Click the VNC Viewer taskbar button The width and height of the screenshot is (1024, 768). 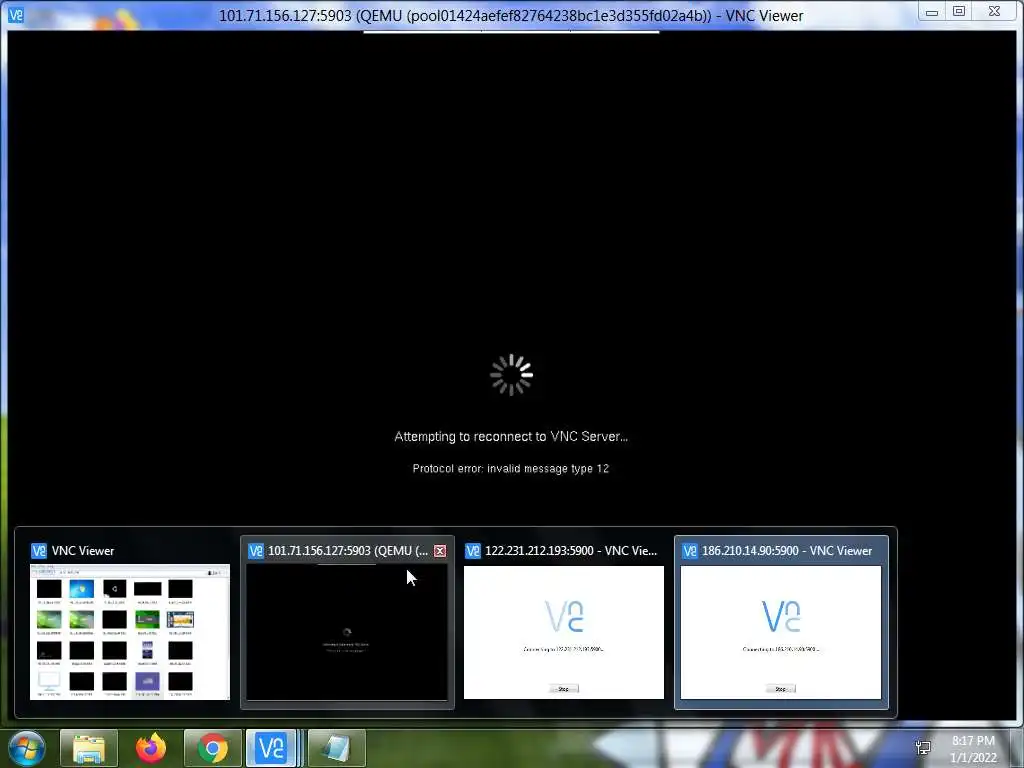click(272, 748)
